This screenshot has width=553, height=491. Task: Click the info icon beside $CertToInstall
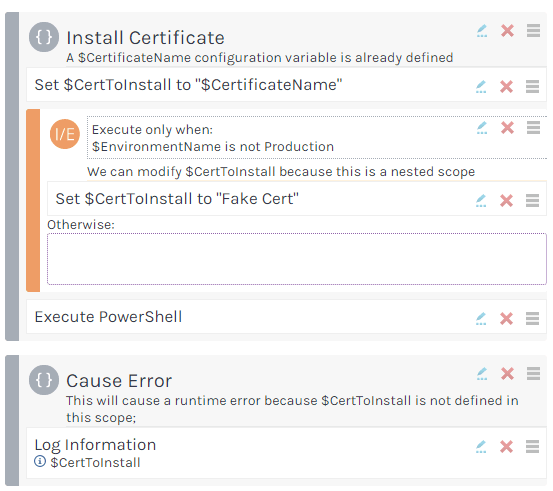click(x=40, y=461)
